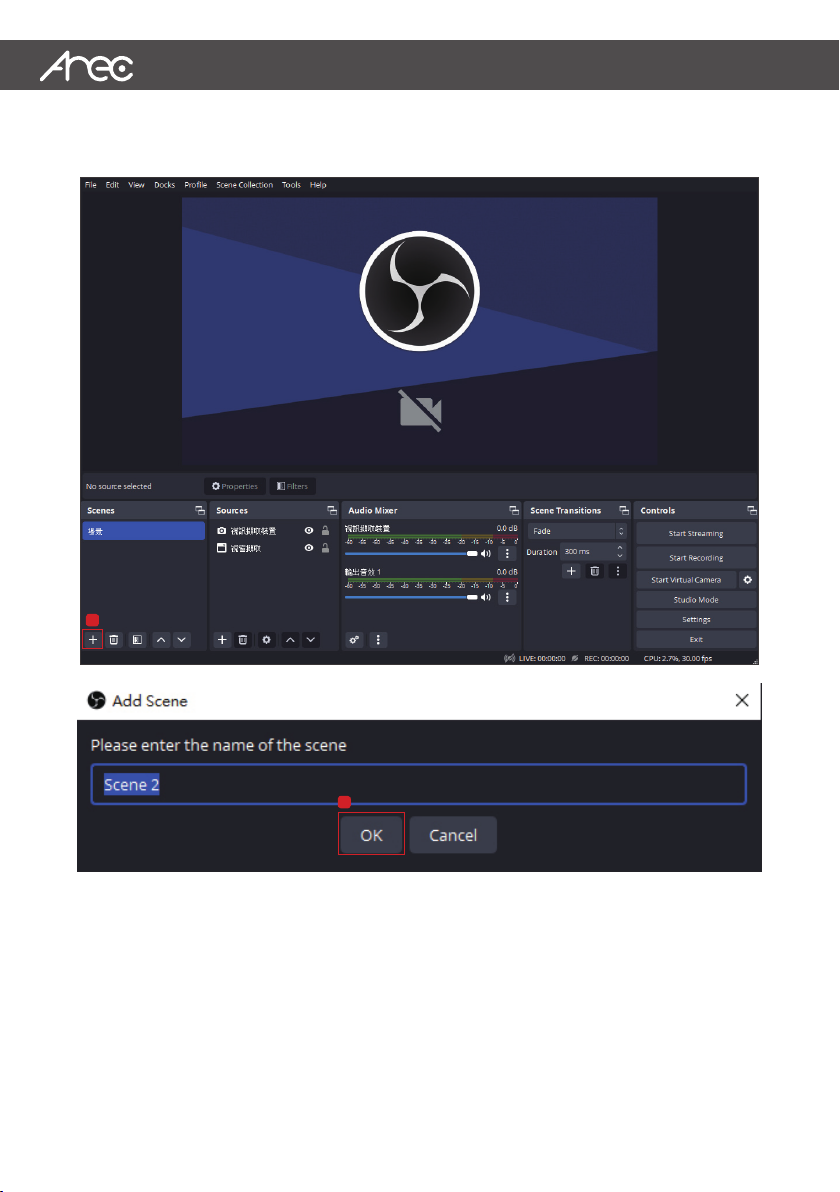The height and width of the screenshot is (1192, 840).
Task: Move the scene down in the Scenes list
Action: [182, 640]
